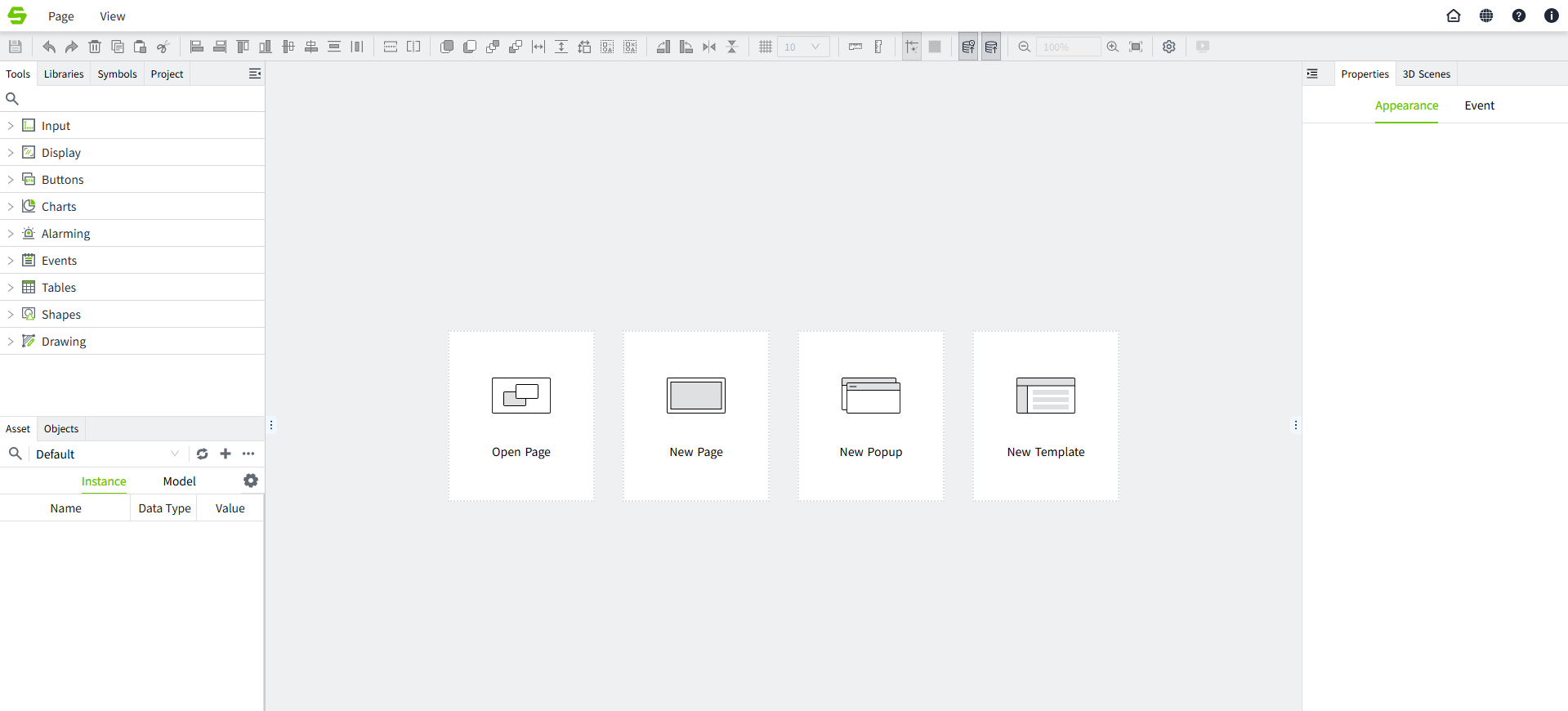This screenshot has width=1568, height=711.
Task: Click the plus icon to add asset
Action: click(226, 454)
